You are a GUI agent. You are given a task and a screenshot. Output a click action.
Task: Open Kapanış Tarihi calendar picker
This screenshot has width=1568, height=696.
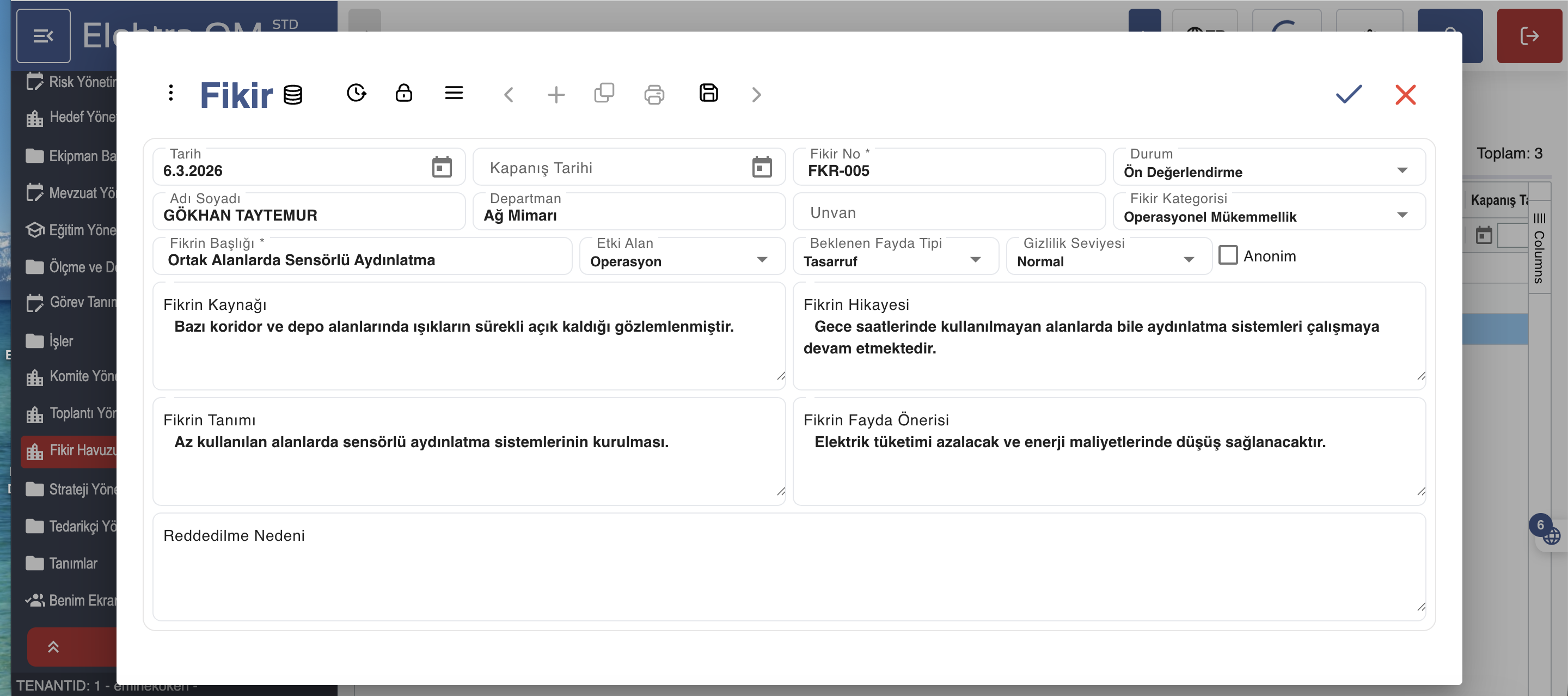click(x=762, y=167)
